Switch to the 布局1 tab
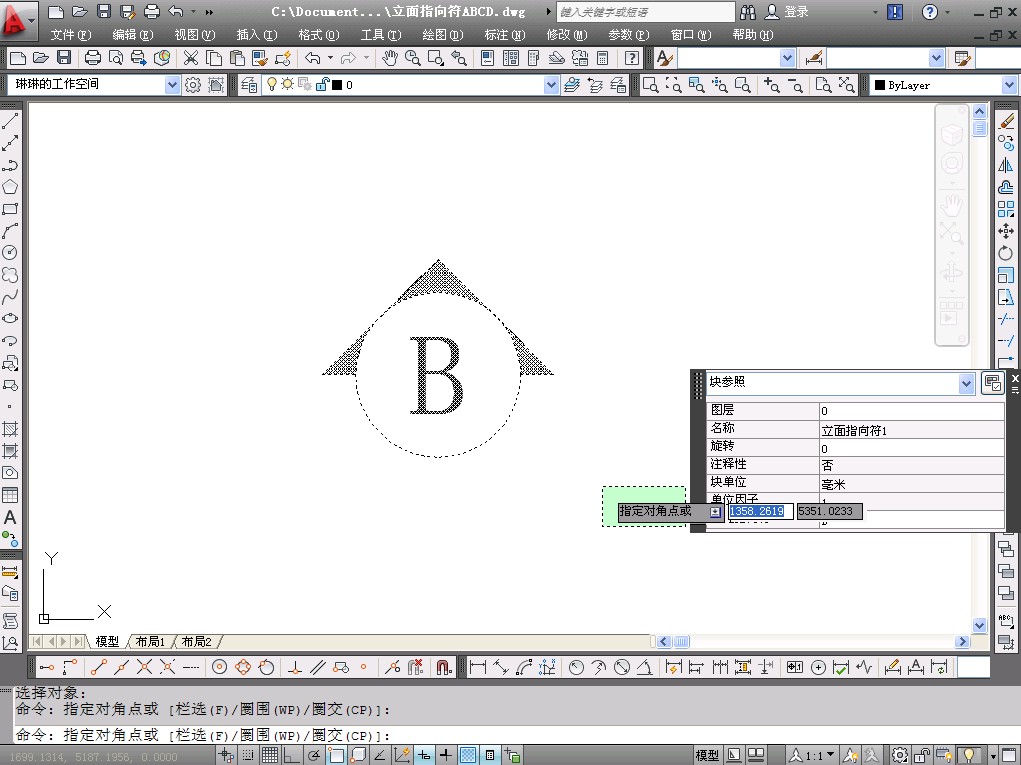This screenshot has height=765, width=1021. pos(149,641)
